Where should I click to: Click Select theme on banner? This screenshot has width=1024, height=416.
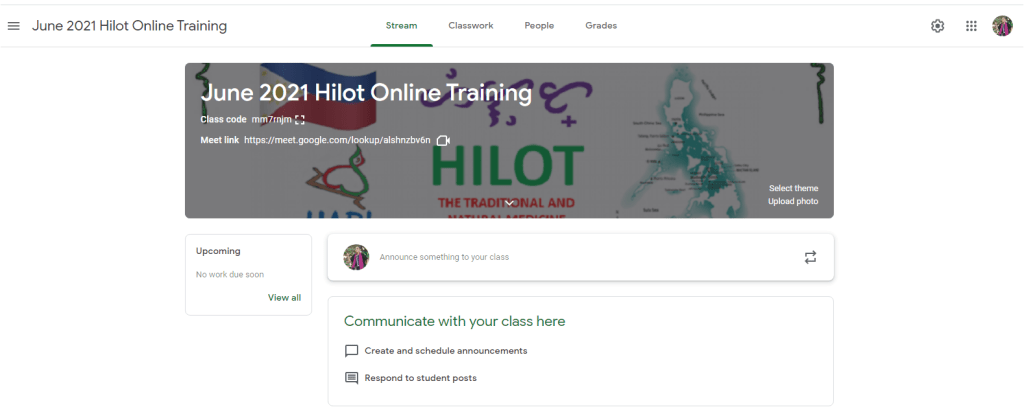pos(793,188)
